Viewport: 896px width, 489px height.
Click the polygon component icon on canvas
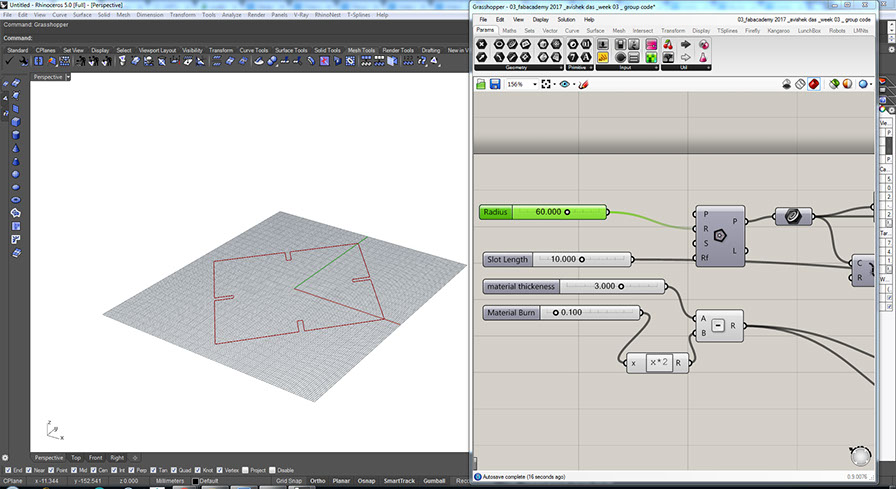pos(719,237)
